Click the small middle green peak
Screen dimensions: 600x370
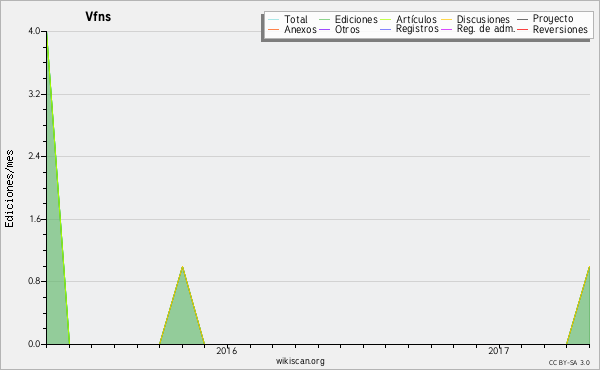click(x=182, y=306)
